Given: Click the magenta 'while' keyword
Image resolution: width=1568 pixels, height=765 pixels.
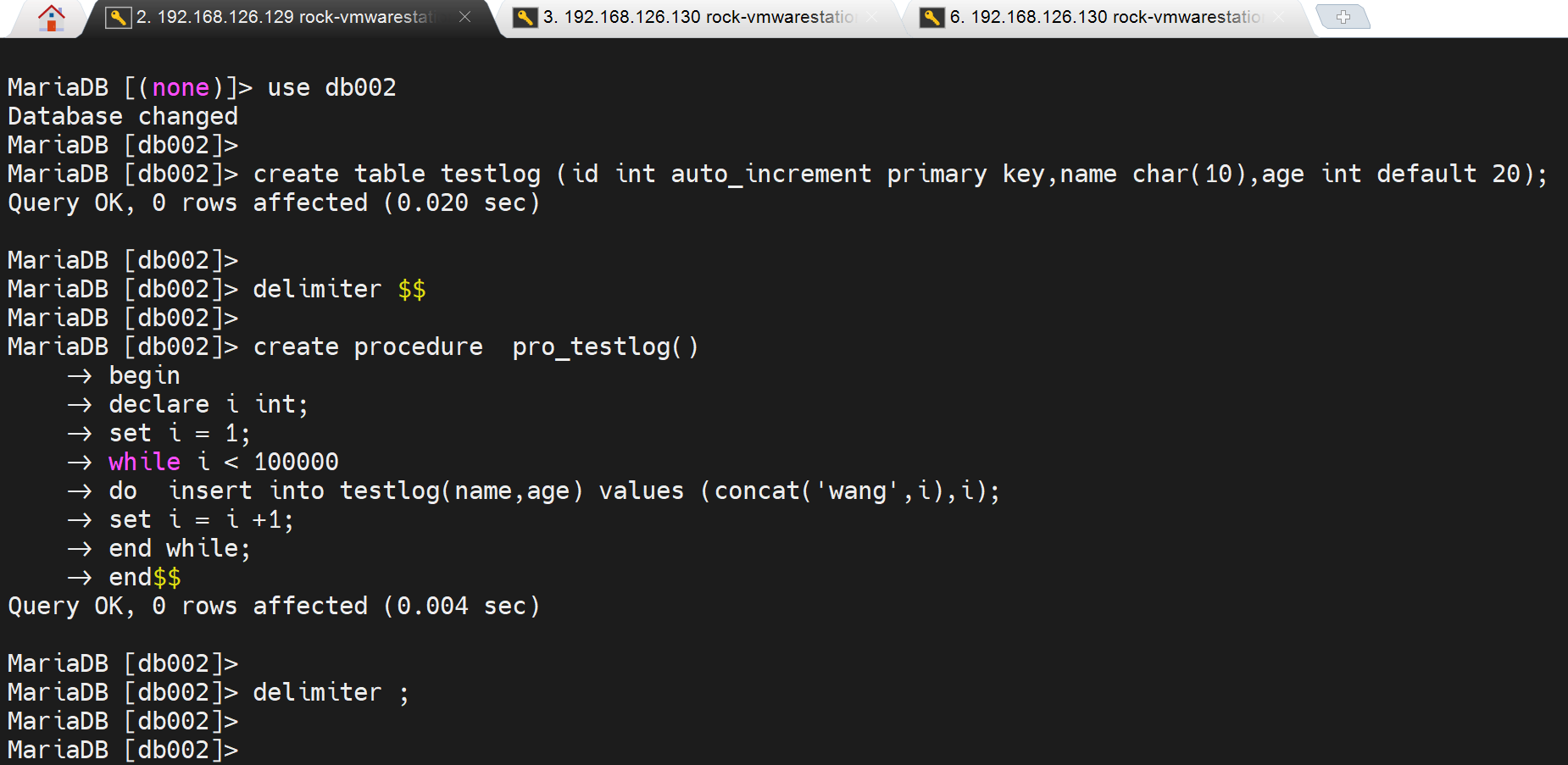Looking at the screenshot, I should tap(144, 463).
